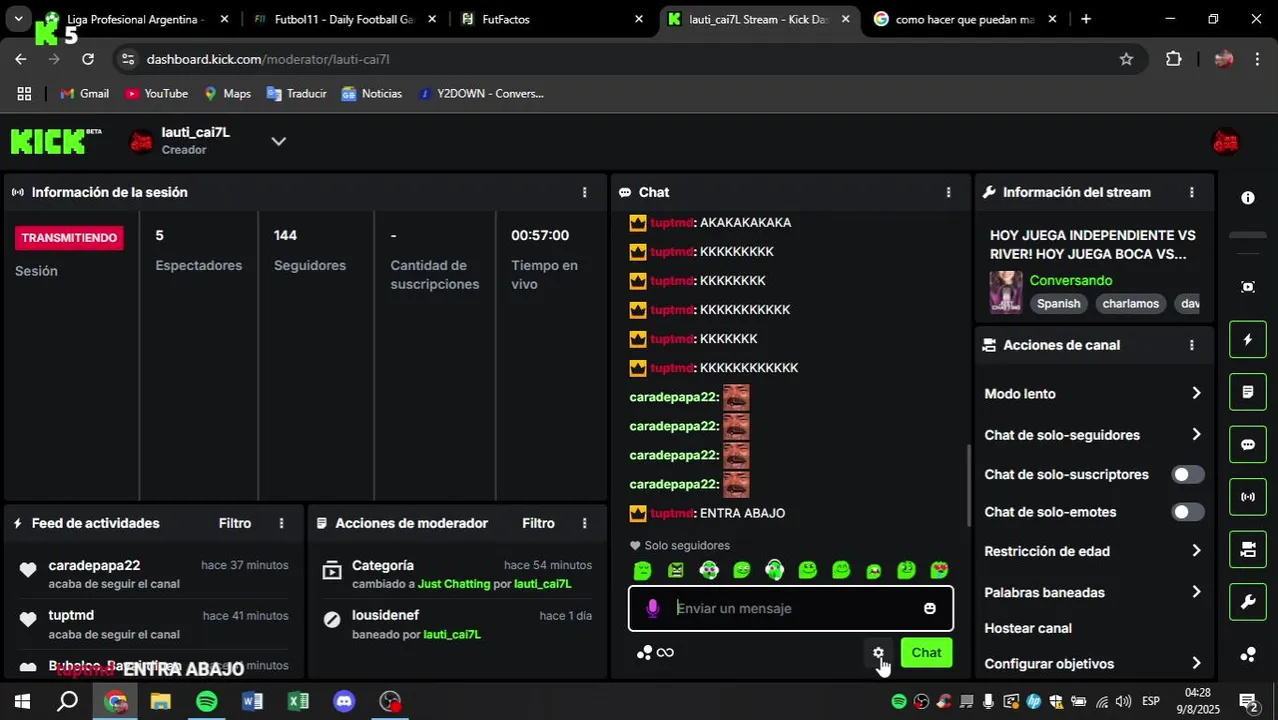Click the chat panel scrollbar

(x=967, y=485)
